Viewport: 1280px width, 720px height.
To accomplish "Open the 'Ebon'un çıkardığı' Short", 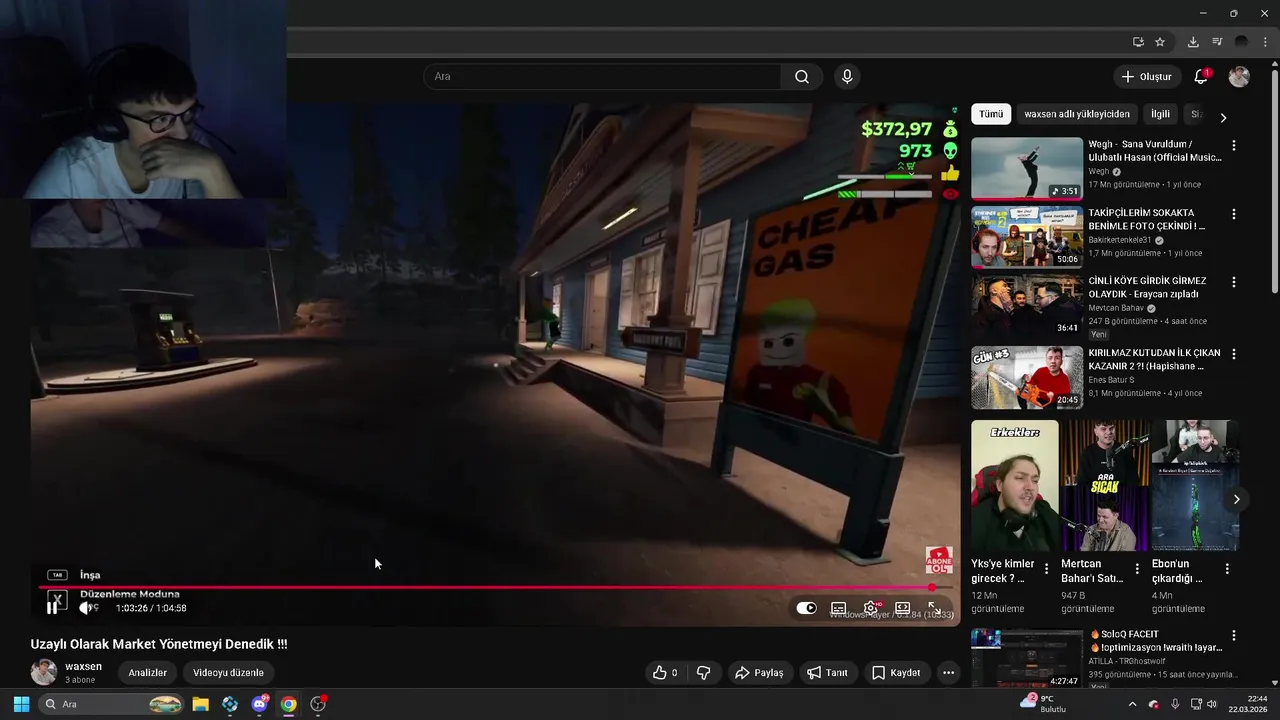I will (1195, 485).
